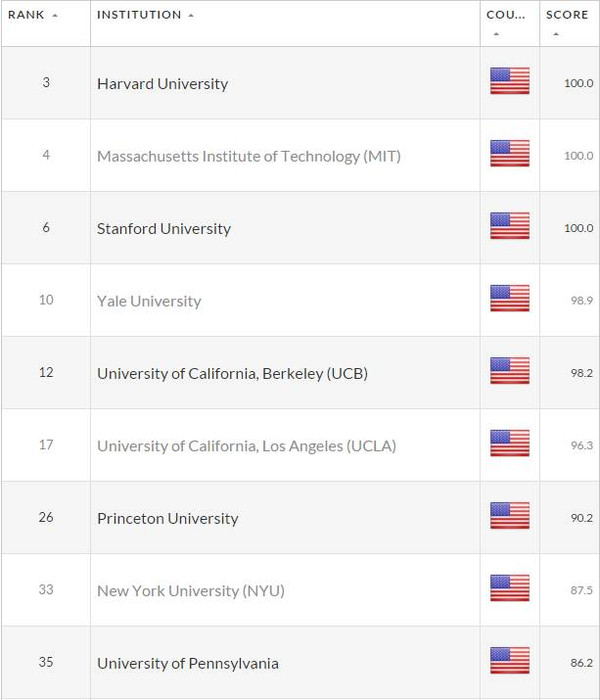Sort the table by the Rank column

click(x=33, y=15)
